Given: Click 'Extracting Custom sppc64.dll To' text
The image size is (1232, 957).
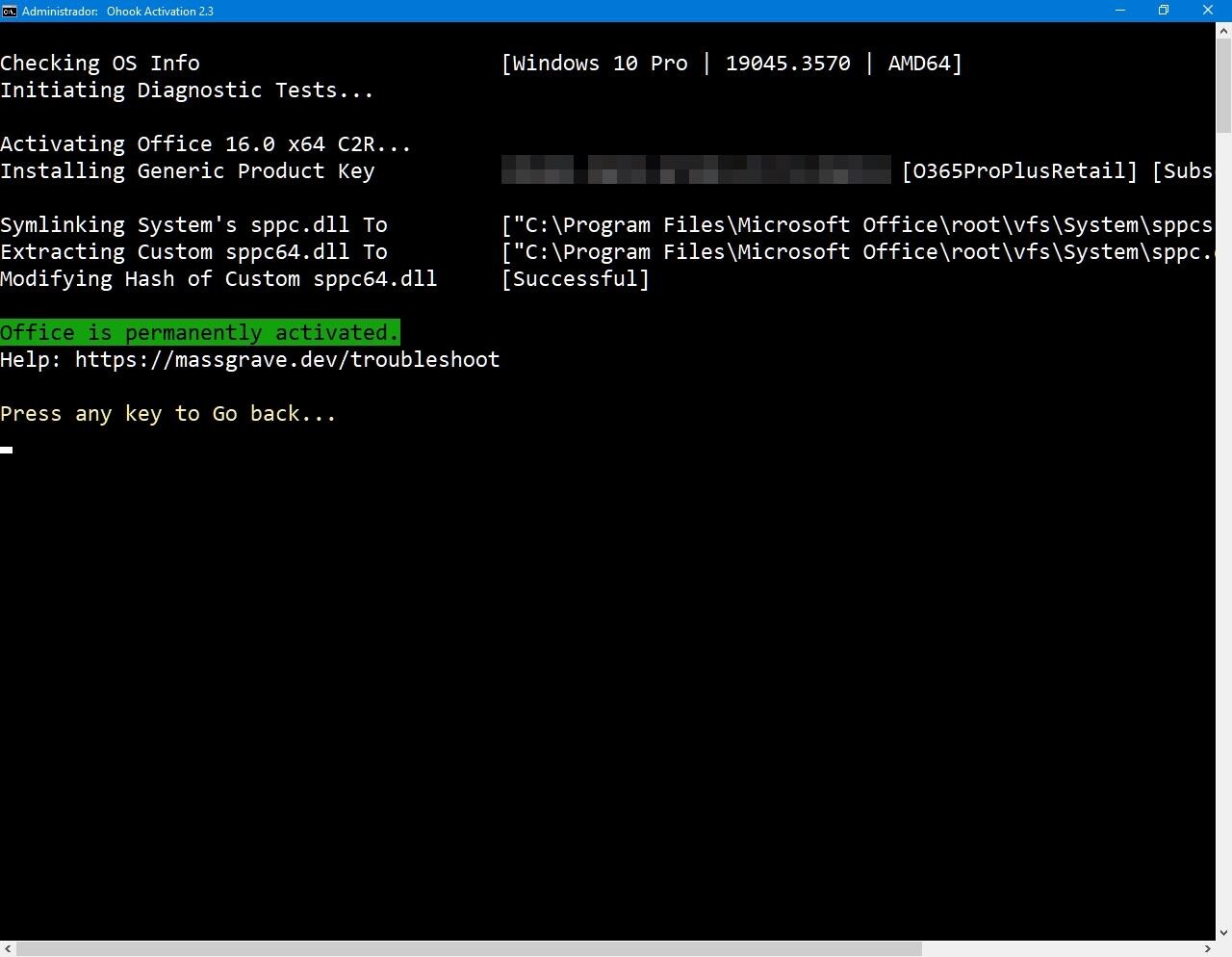Looking at the screenshot, I should pyautogui.click(x=193, y=252).
